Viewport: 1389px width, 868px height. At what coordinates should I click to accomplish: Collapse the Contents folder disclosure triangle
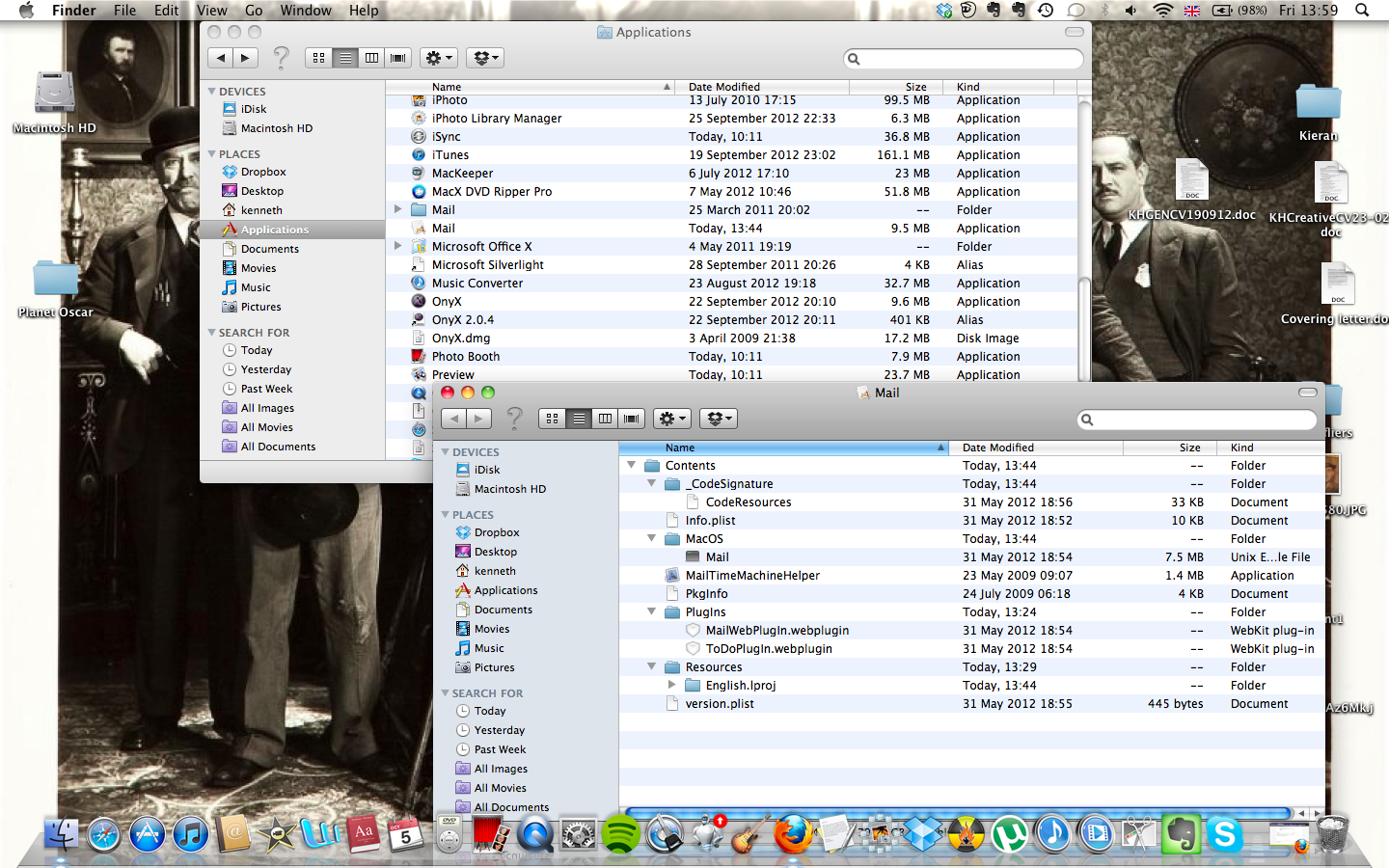tap(632, 465)
